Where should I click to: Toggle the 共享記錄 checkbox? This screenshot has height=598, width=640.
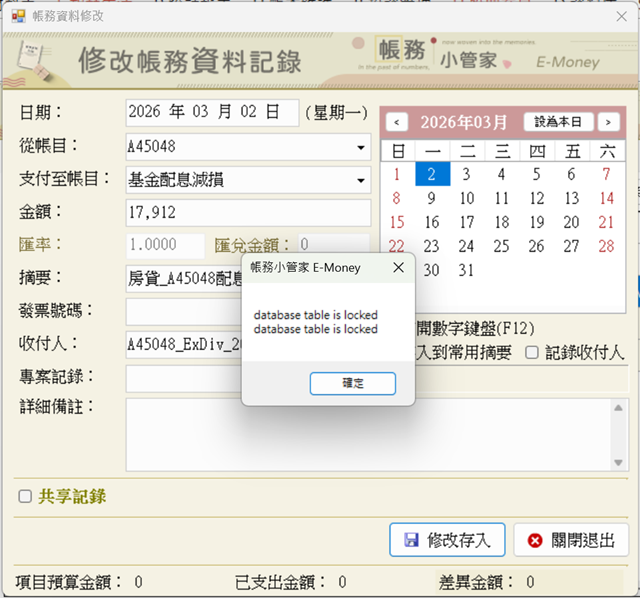pyautogui.click(x=25, y=496)
